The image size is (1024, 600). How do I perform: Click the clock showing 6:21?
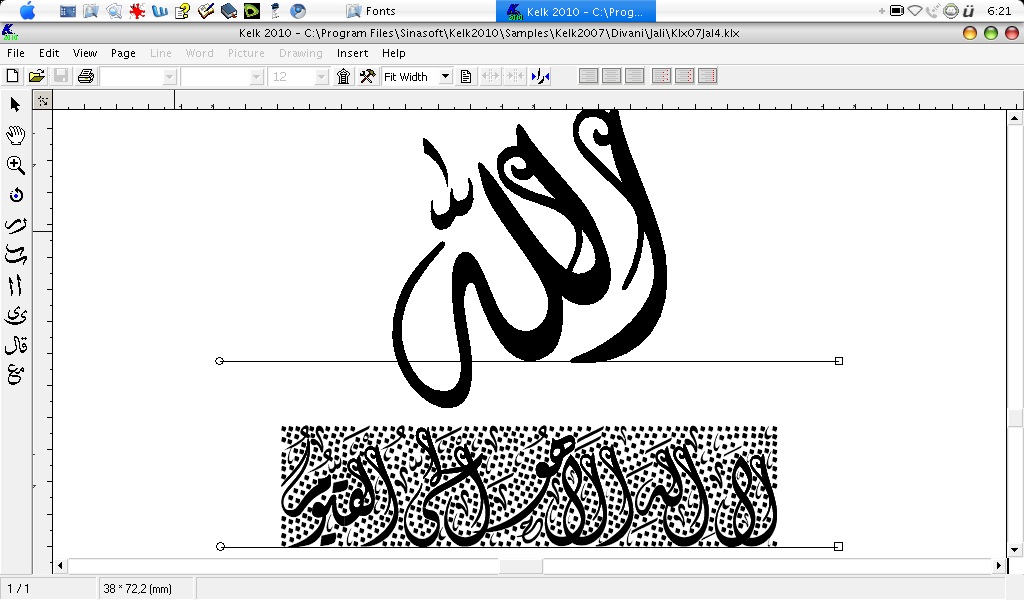click(999, 11)
